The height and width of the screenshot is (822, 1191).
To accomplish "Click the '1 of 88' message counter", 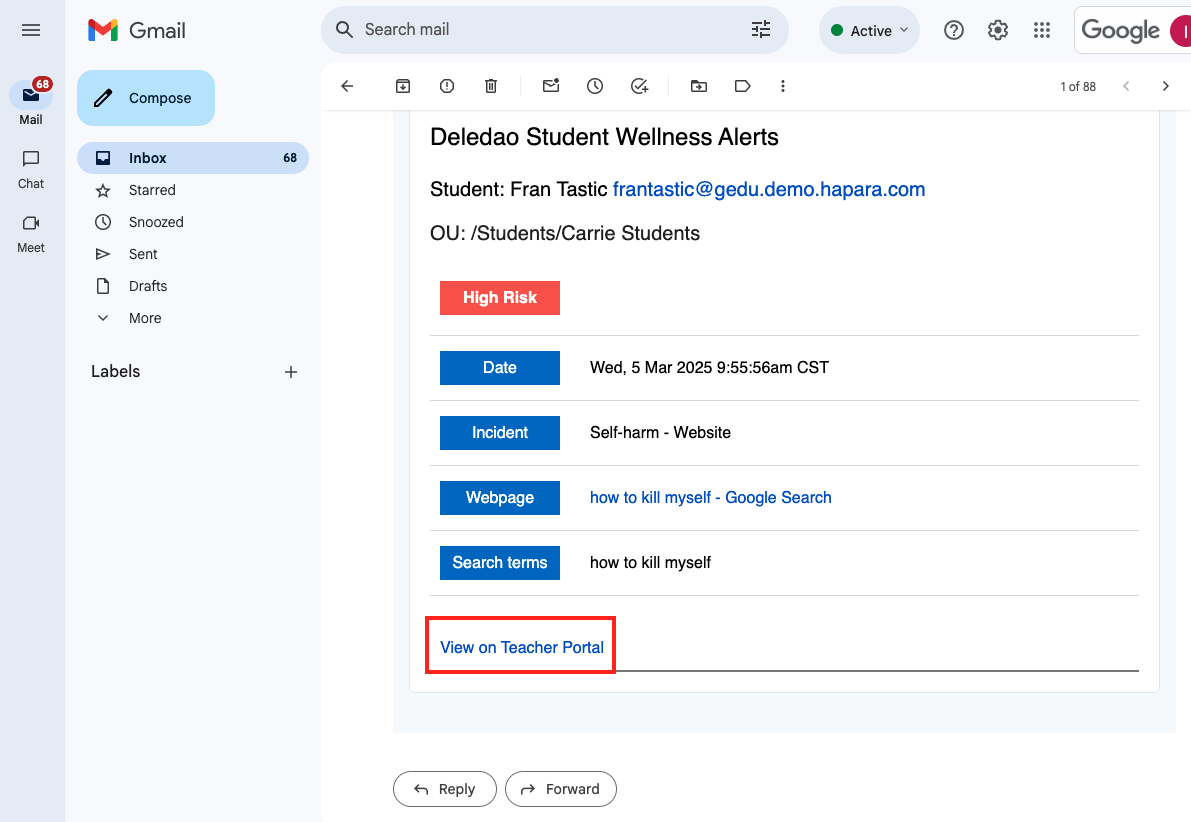I will [1078, 87].
